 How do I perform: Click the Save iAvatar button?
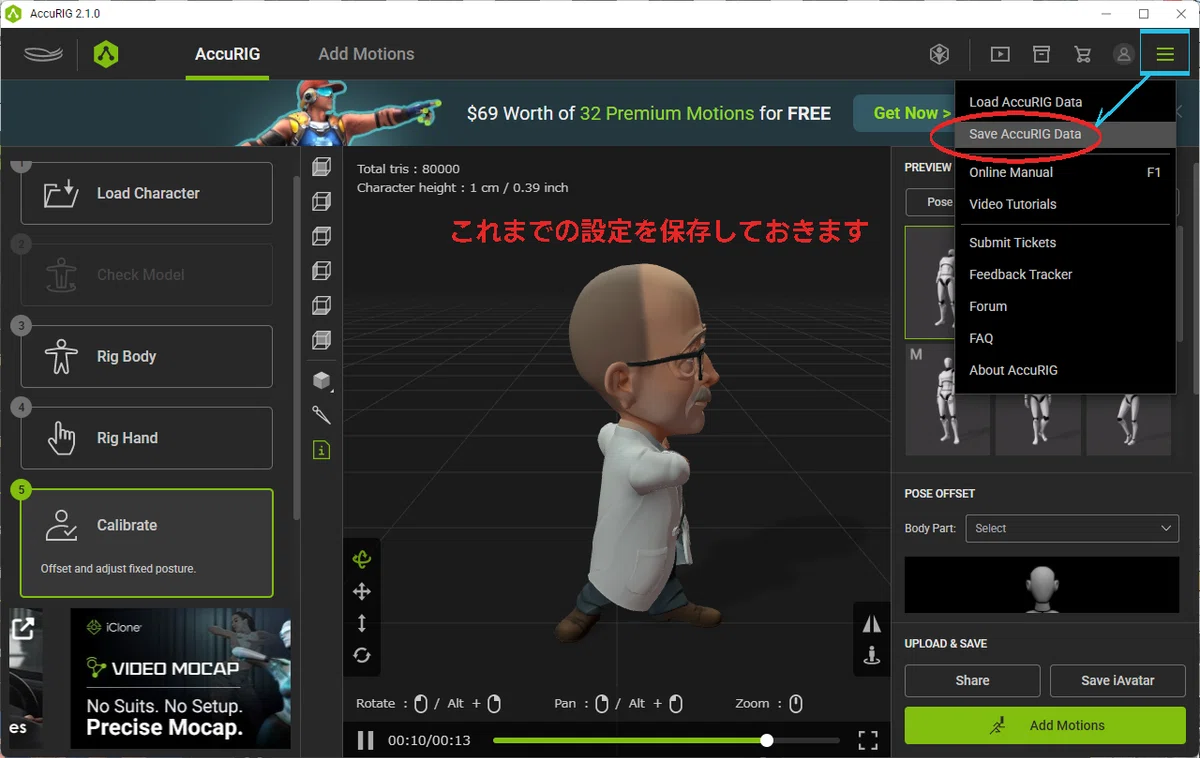point(1118,680)
